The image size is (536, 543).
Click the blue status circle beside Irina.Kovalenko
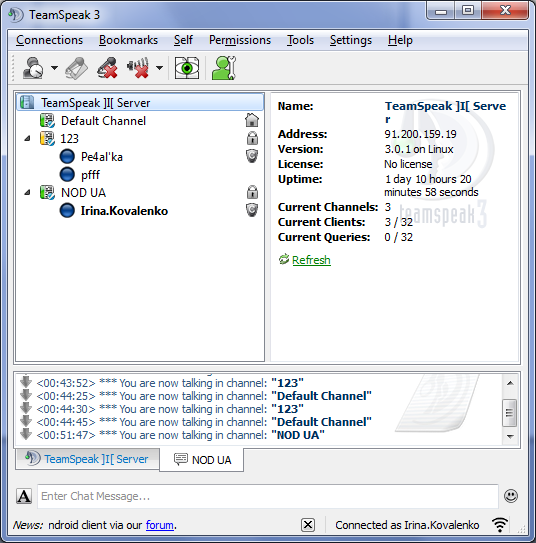(67, 210)
